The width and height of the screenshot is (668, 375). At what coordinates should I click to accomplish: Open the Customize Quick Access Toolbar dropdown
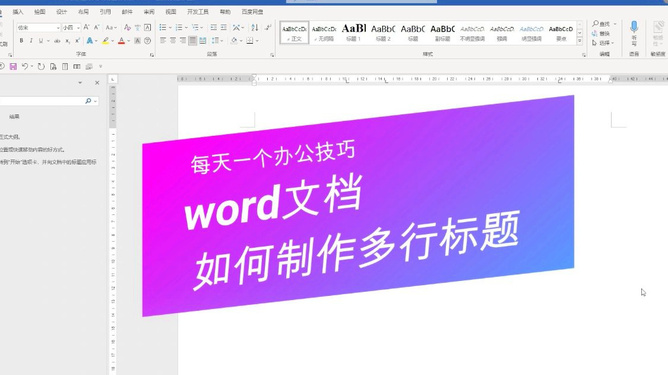101,66
